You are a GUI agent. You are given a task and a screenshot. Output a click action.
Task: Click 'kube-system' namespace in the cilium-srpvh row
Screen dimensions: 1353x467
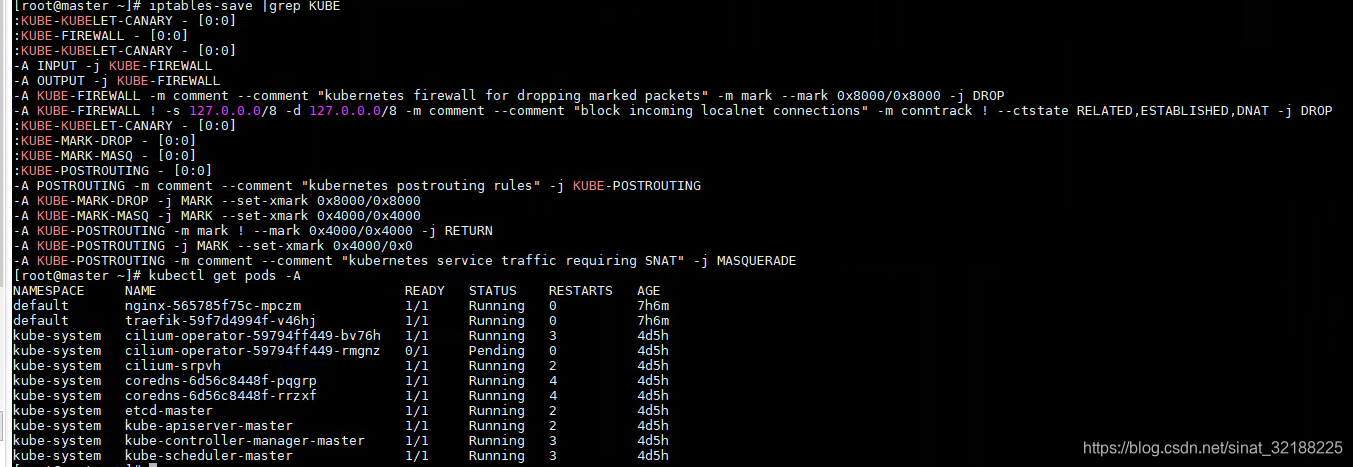(57, 365)
